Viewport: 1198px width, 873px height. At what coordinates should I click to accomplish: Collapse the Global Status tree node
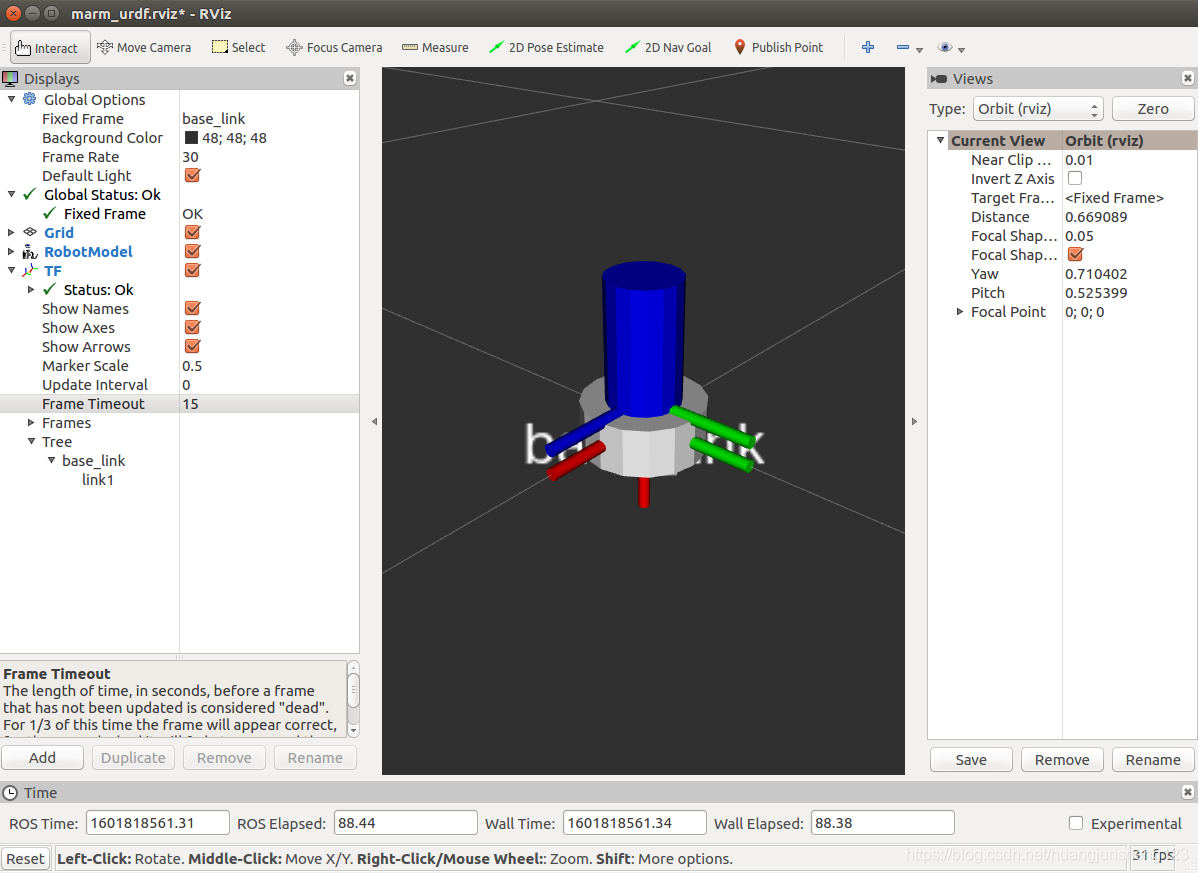tap(11, 194)
